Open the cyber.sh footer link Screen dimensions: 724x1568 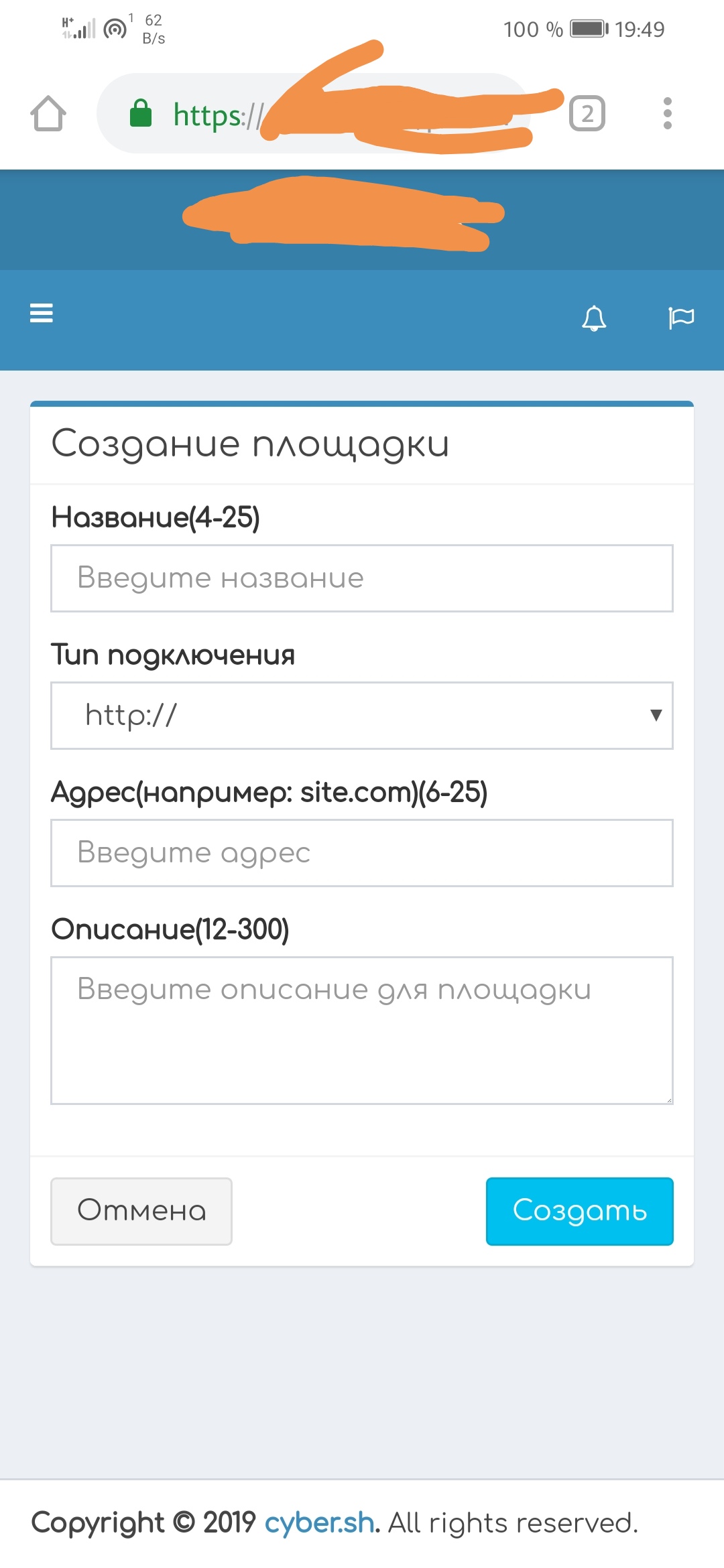(x=319, y=1523)
